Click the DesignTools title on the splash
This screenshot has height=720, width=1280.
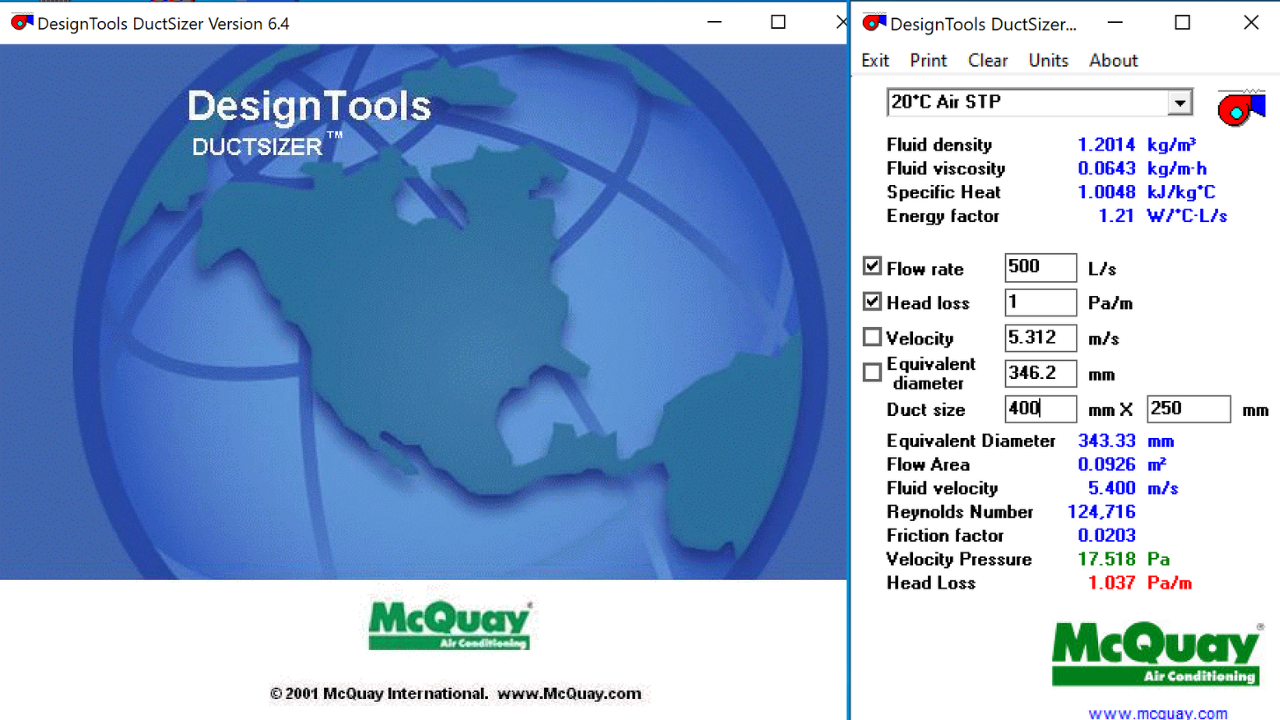click(309, 107)
